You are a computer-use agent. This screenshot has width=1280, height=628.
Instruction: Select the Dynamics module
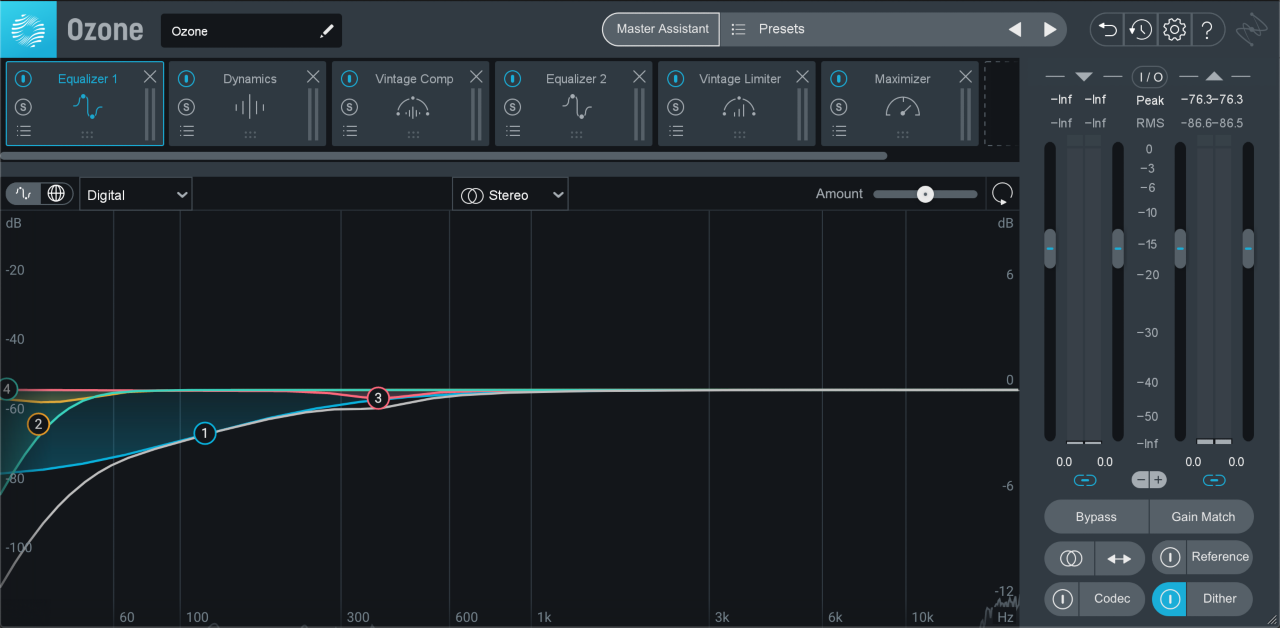[x=248, y=104]
